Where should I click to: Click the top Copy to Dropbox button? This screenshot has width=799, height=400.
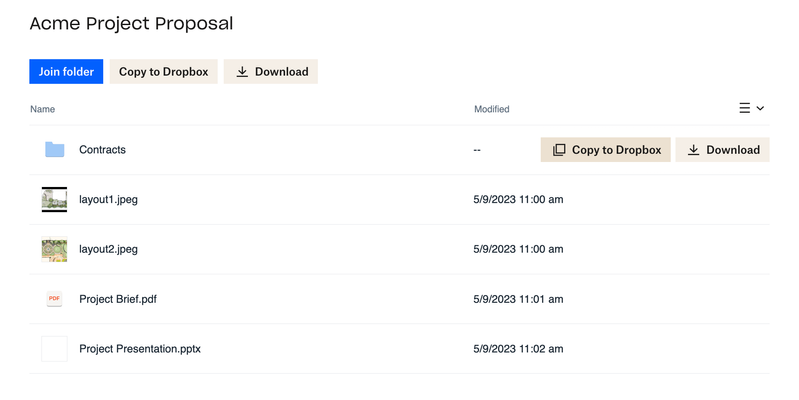tap(163, 72)
